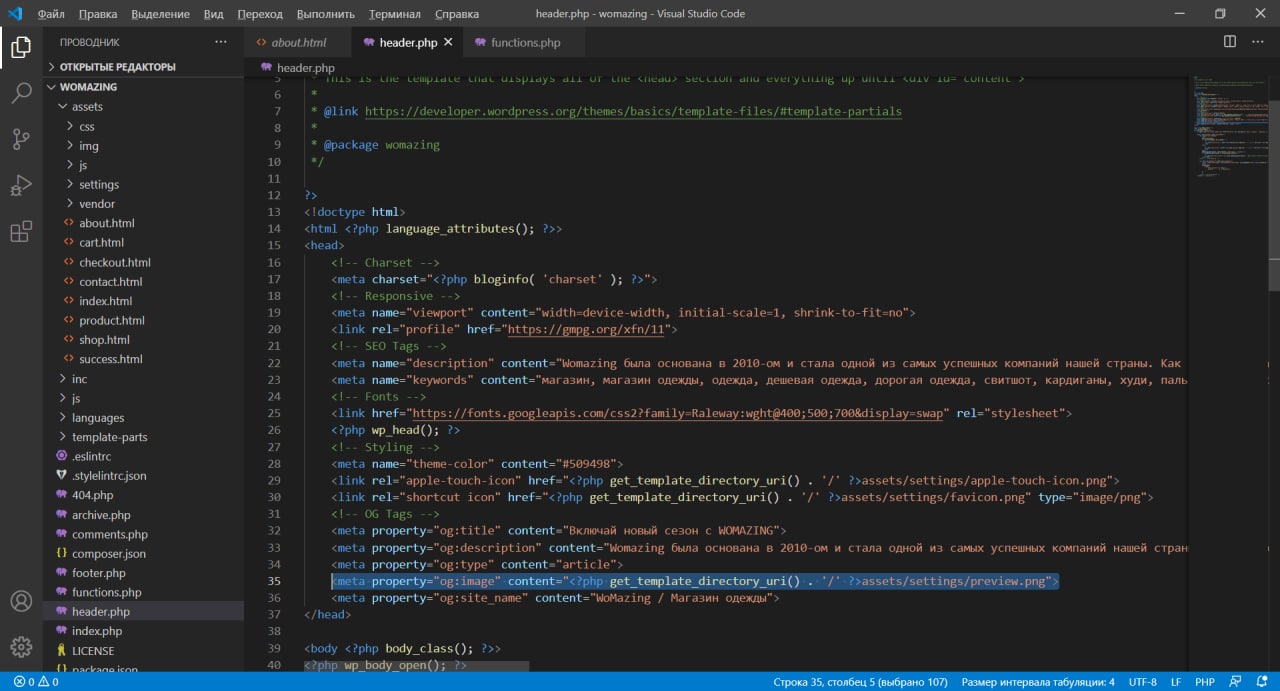Open the Terminal menu (Терминал)
1280x691 pixels.
394,14
